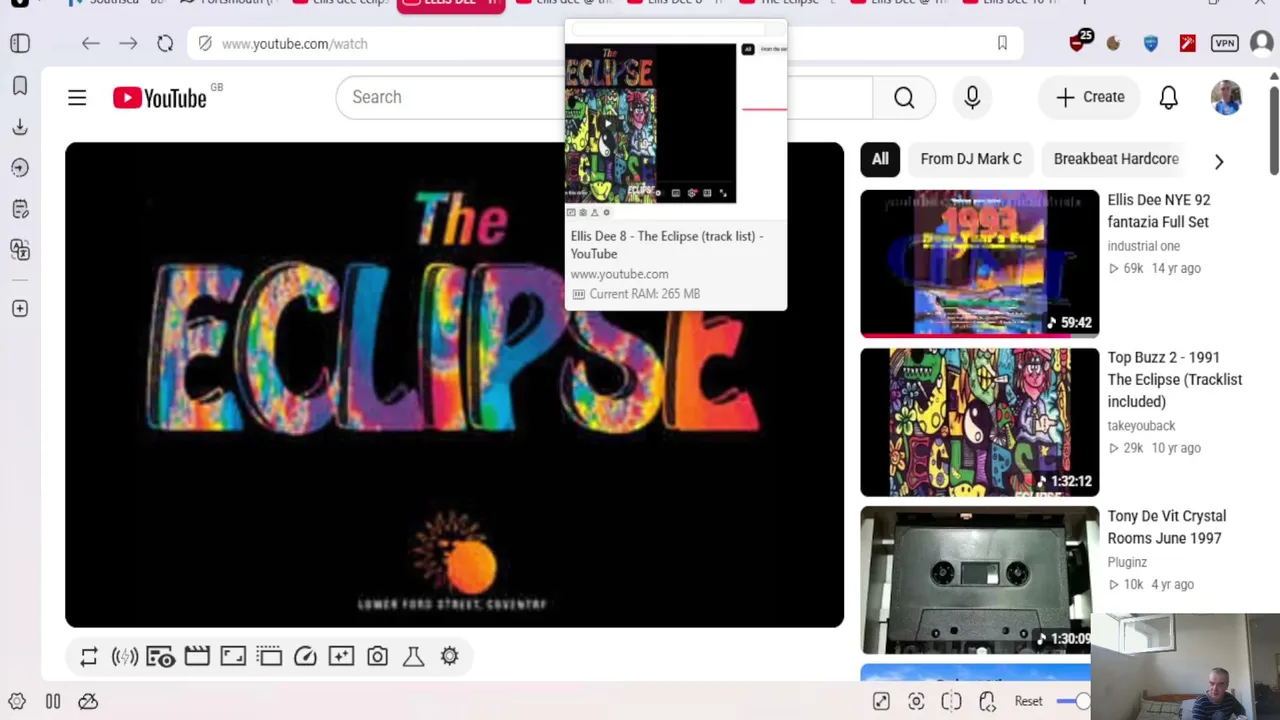1280x720 pixels.
Task: Select the From DJ Mark C chip
Action: [x=971, y=159]
